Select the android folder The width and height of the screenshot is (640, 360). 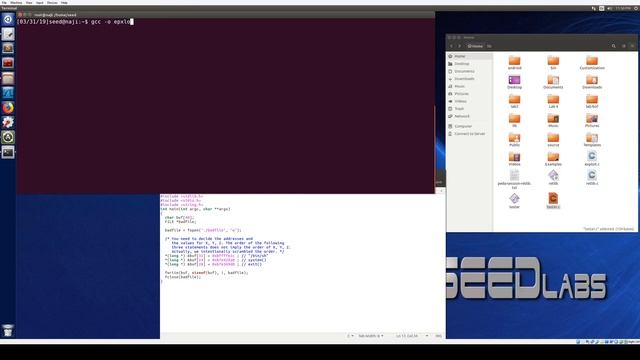tap(514, 62)
